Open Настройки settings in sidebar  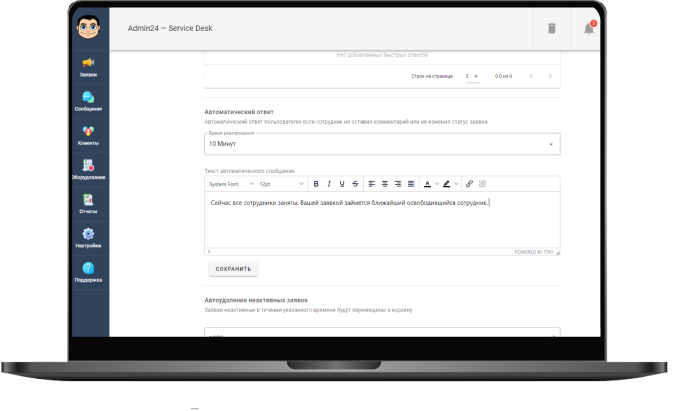tap(88, 238)
